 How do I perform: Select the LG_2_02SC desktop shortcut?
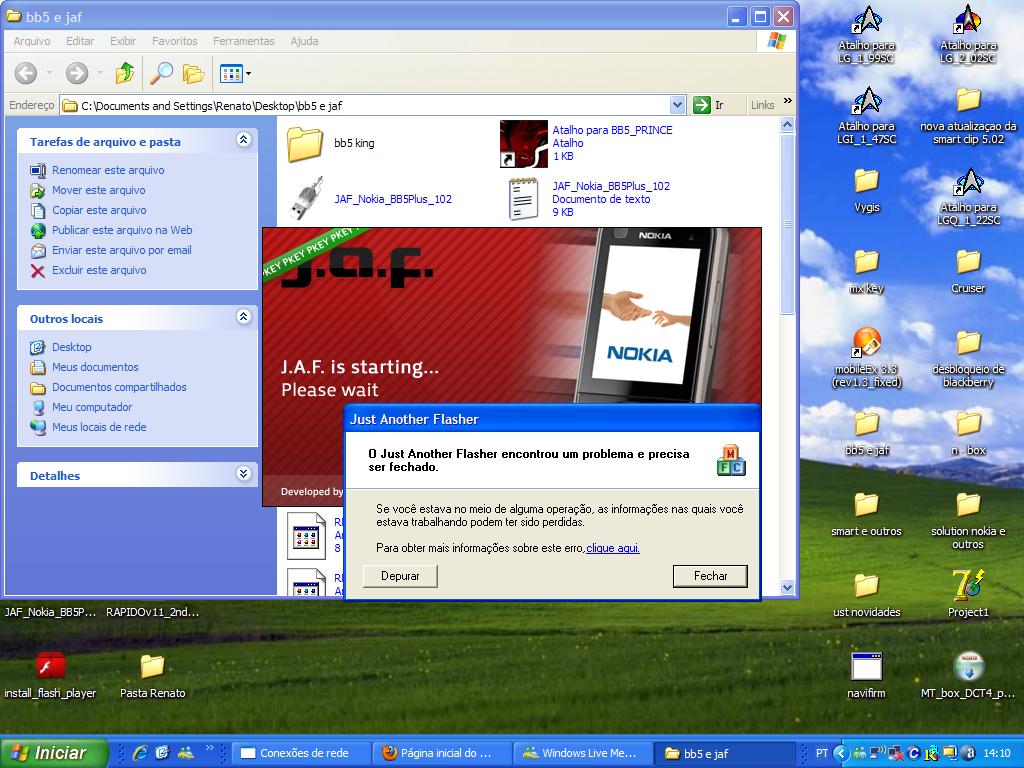pos(968,35)
